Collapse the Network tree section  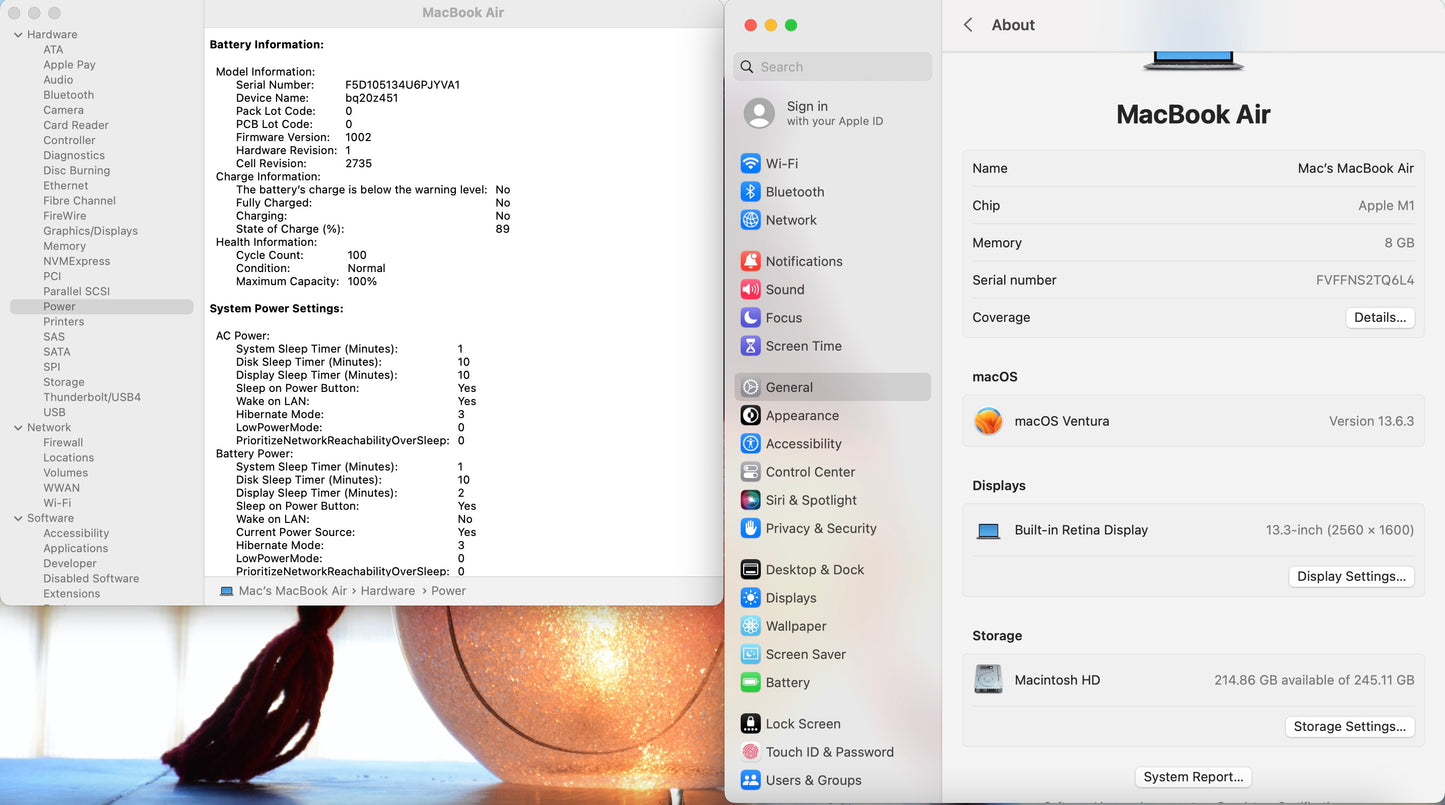click(x=18, y=428)
